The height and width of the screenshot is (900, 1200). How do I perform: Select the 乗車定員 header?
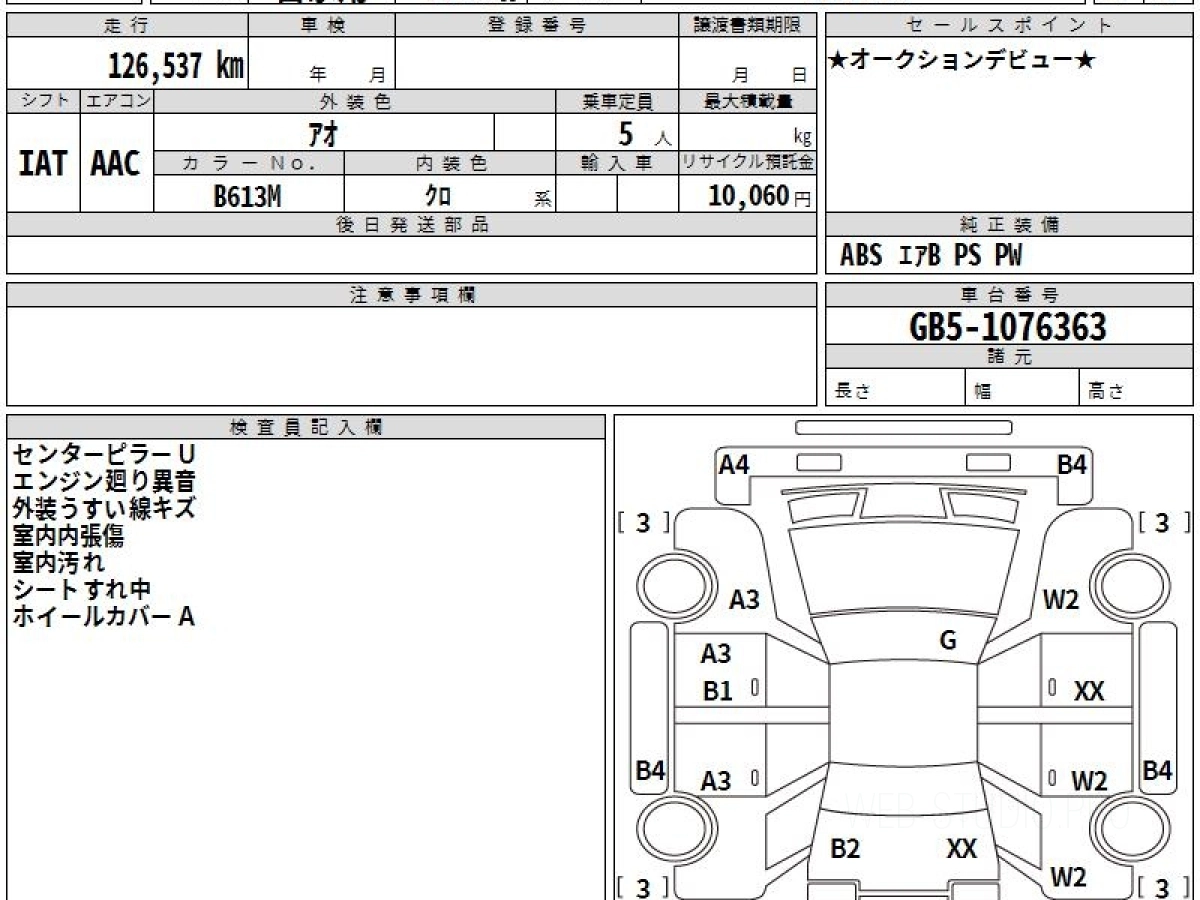point(617,101)
